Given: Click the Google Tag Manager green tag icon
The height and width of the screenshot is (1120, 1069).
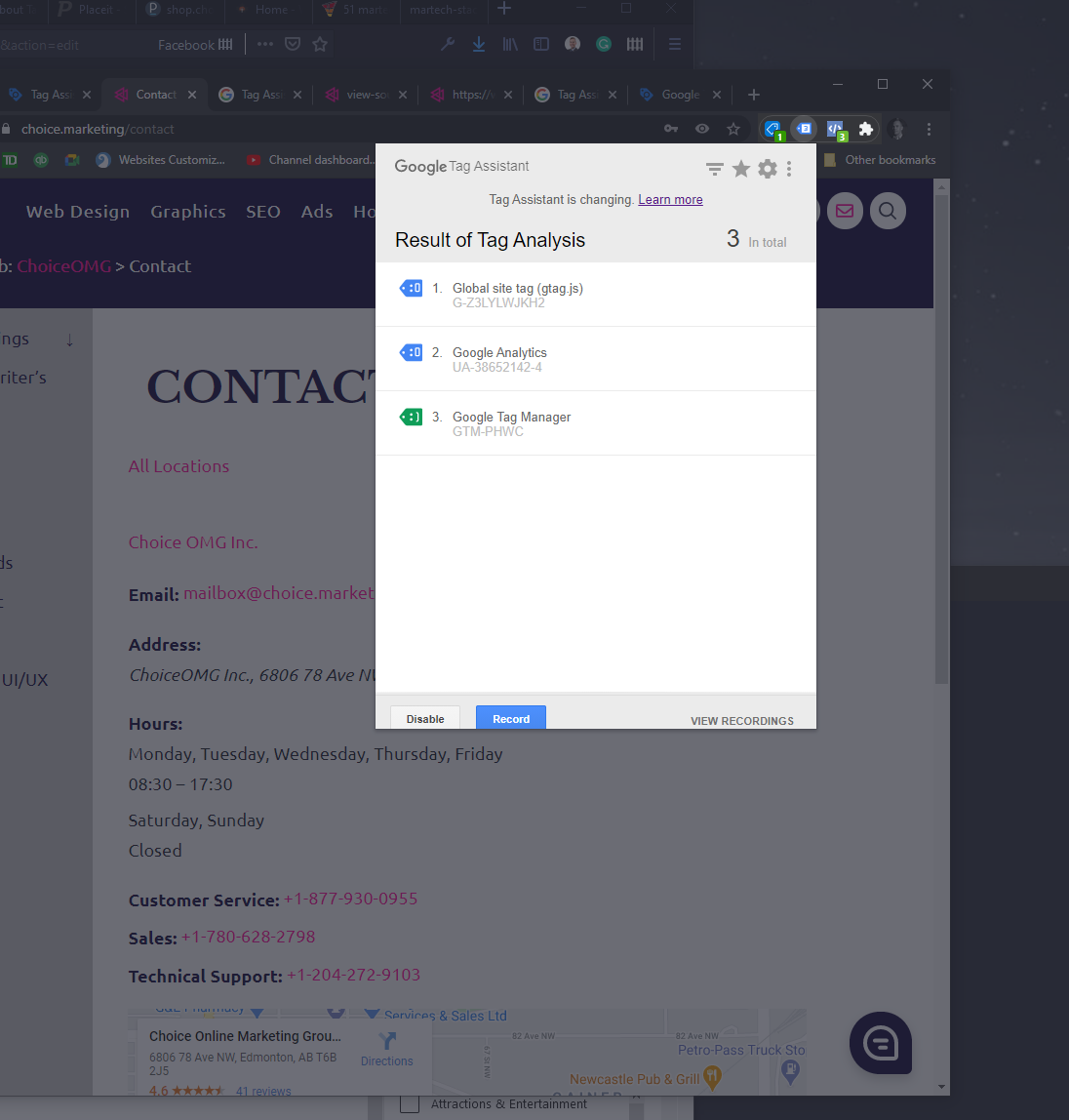Looking at the screenshot, I should coord(411,417).
